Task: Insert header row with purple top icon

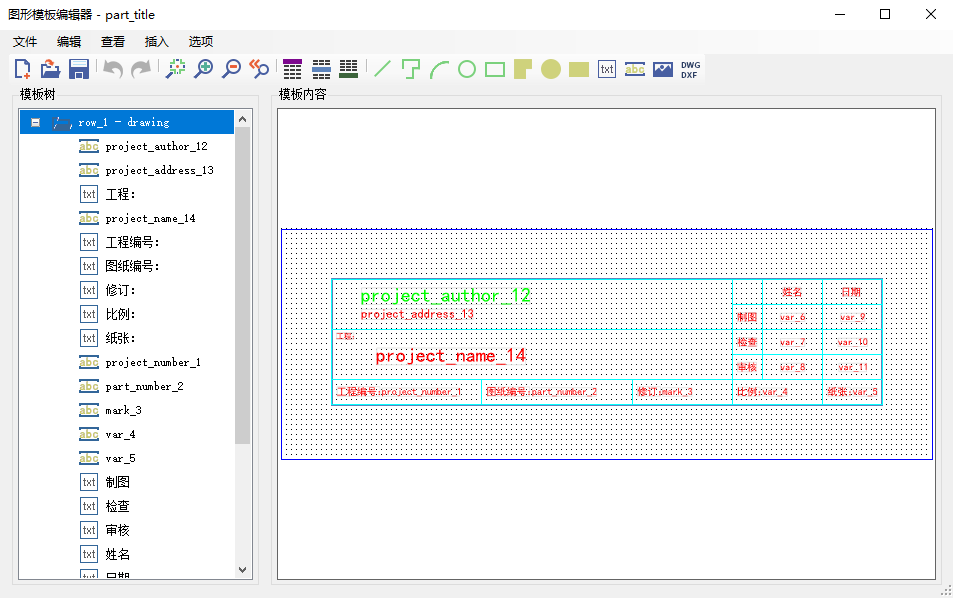Action: tap(292, 69)
